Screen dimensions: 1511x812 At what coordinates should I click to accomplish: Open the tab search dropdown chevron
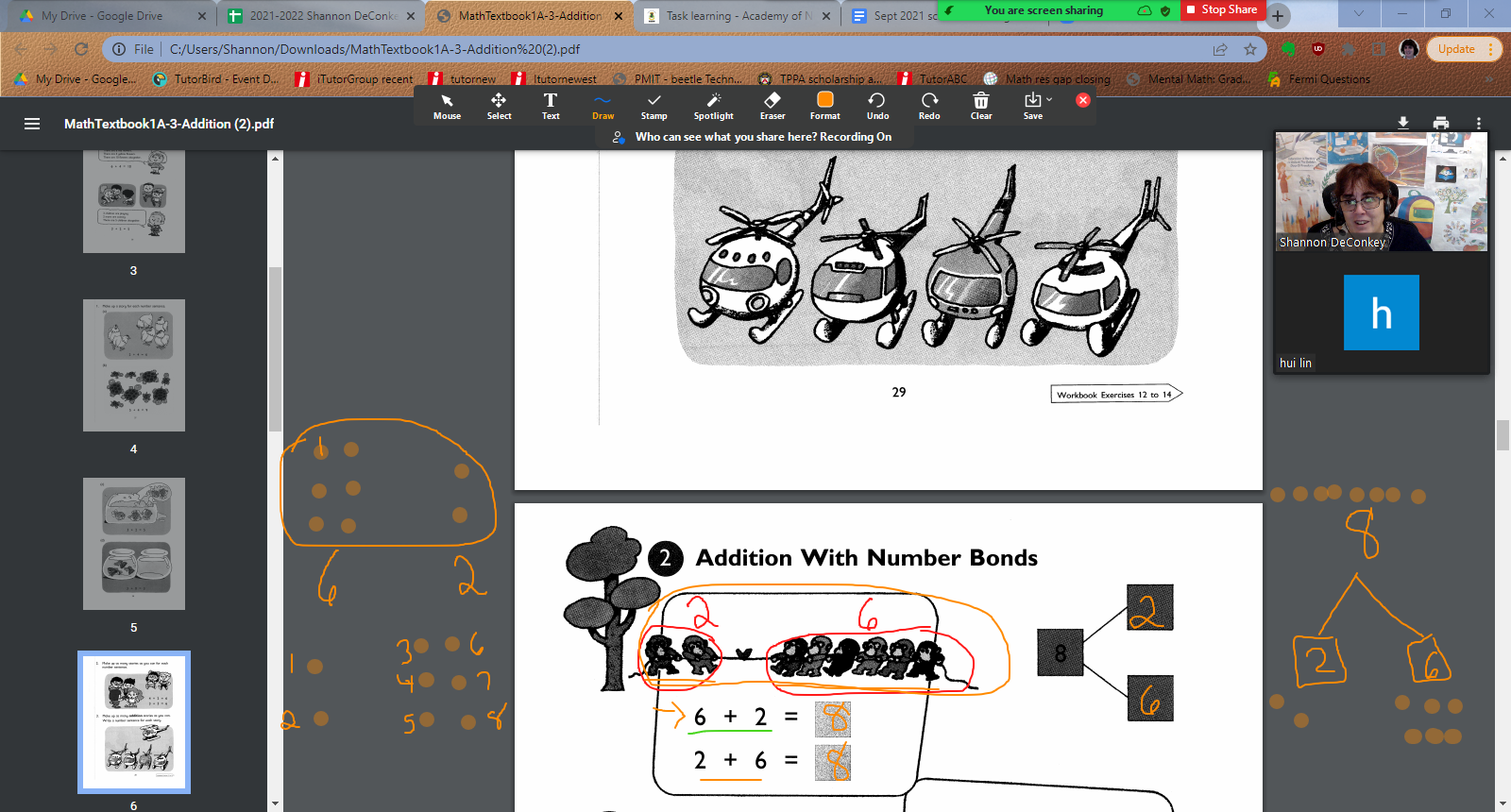pyautogui.click(x=1359, y=13)
